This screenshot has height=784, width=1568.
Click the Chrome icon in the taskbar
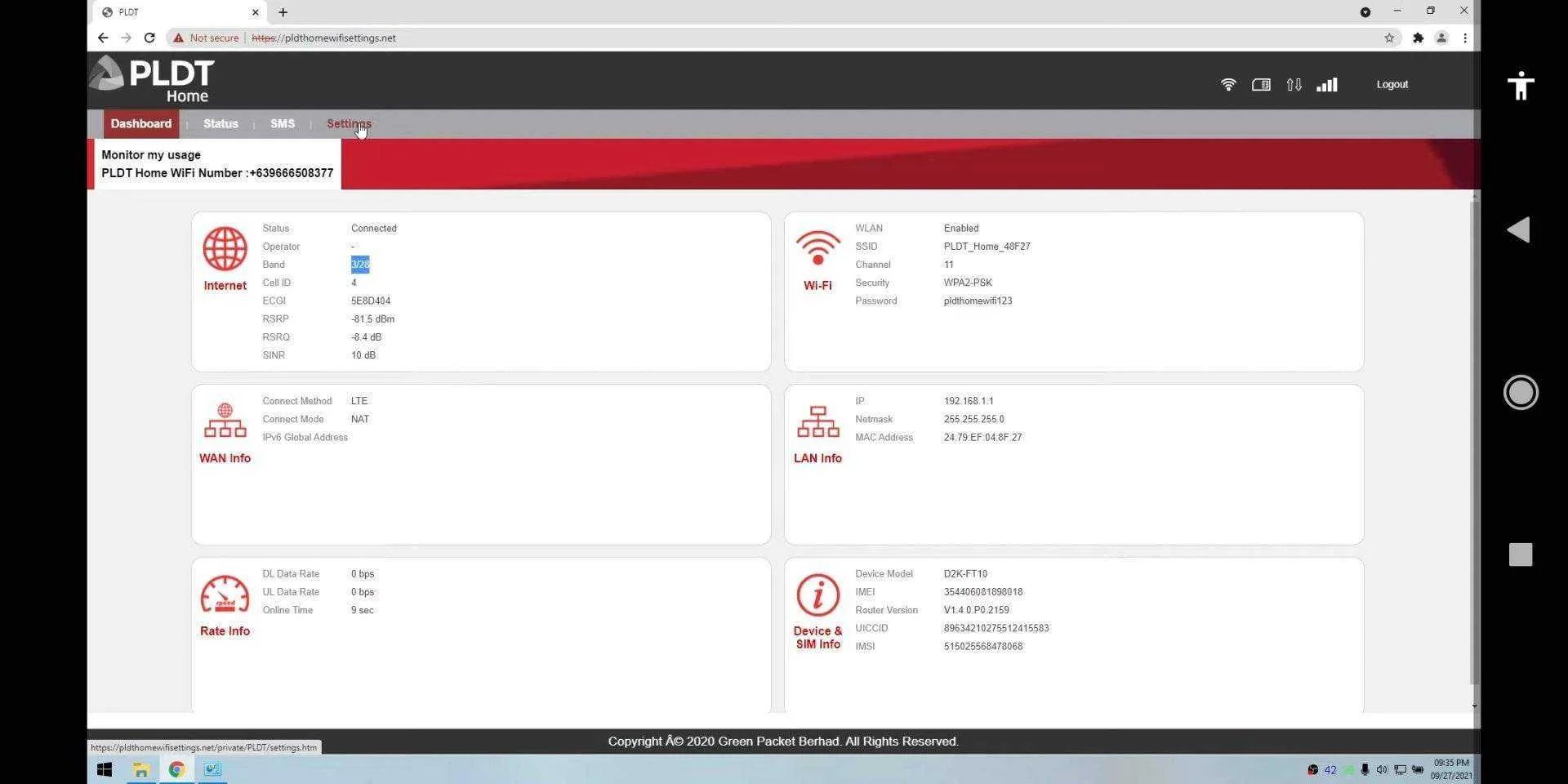point(176,769)
